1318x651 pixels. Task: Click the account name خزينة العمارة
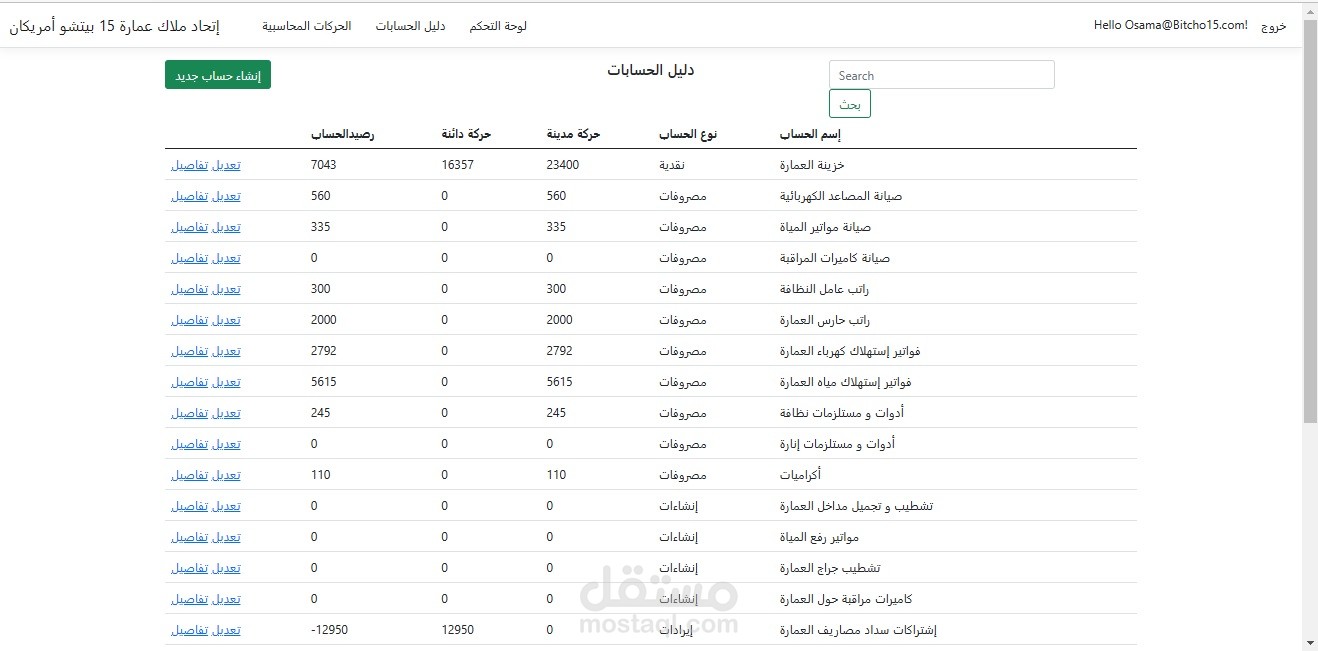812,165
